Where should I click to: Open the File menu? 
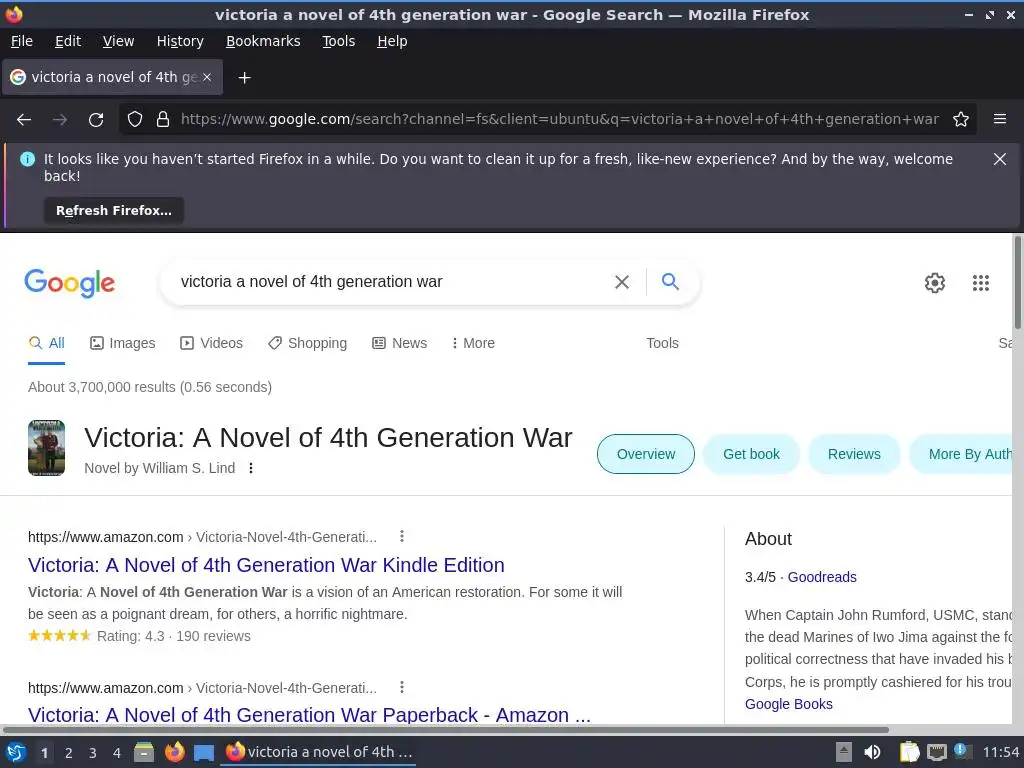[x=22, y=41]
